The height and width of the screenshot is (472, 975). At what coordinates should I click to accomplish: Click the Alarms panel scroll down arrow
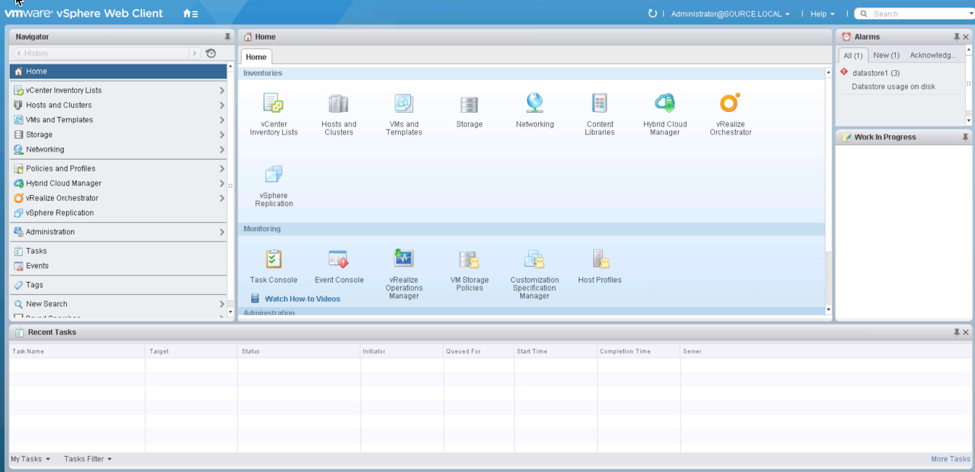(968, 119)
